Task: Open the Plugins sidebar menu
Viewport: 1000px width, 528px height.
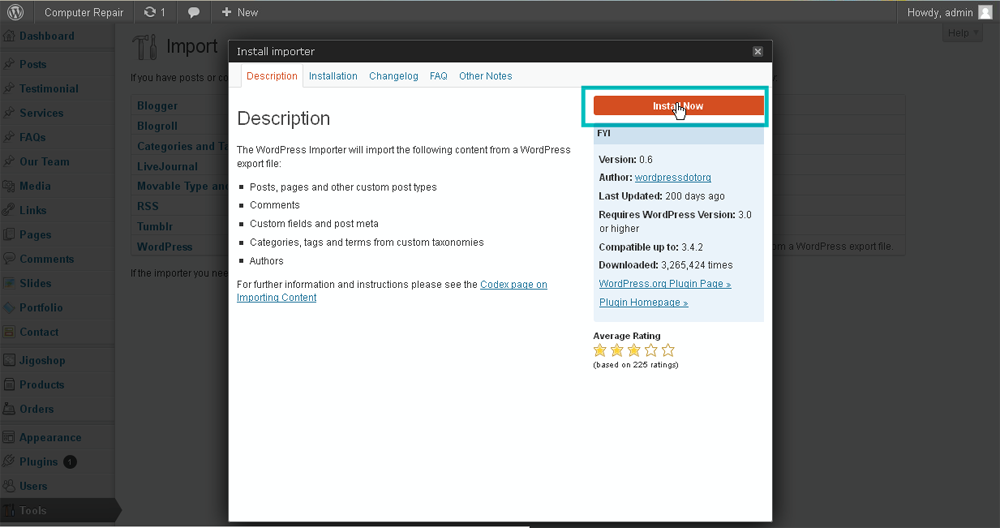Action: click(x=38, y=462)
